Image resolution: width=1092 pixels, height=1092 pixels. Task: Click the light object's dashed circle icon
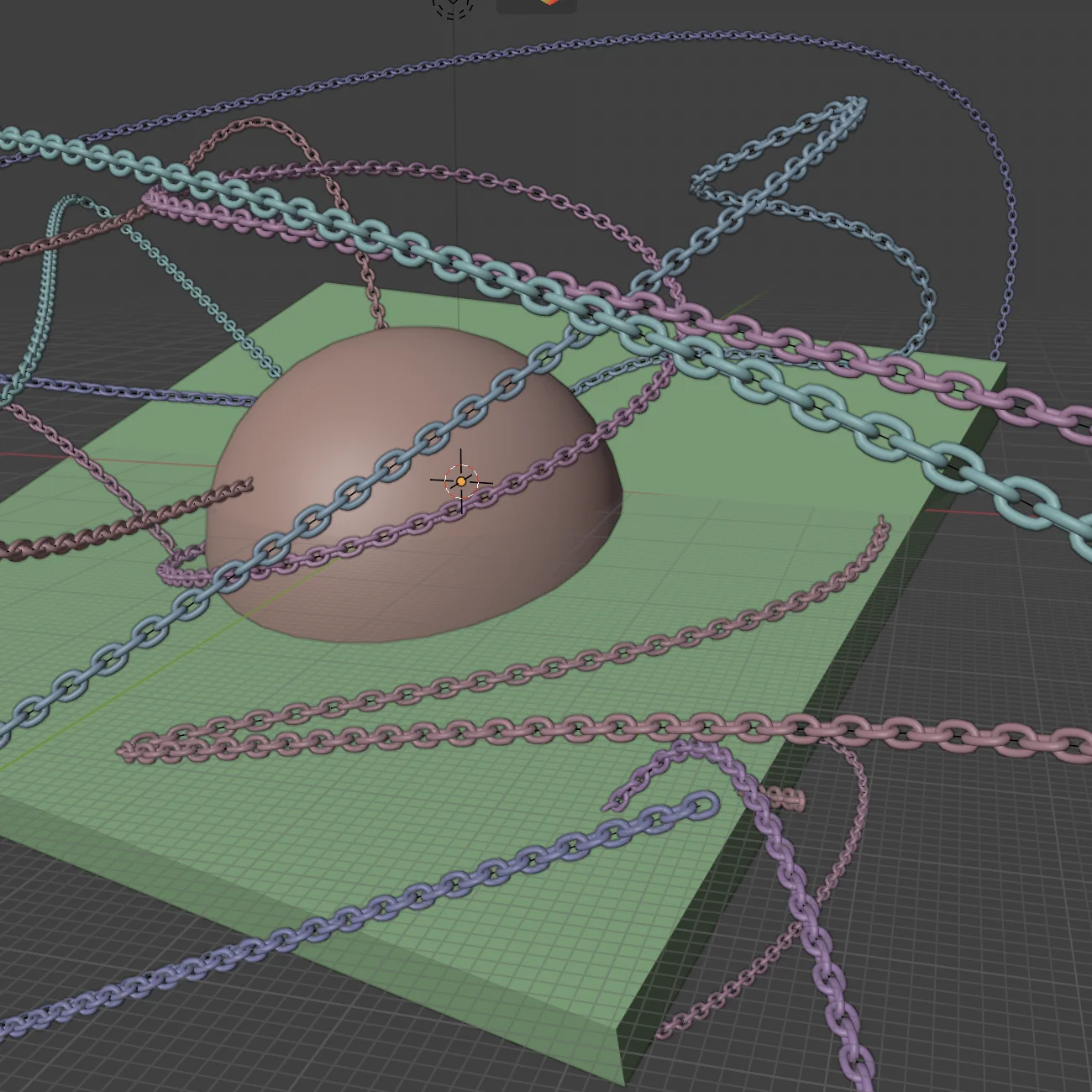pyautogui.click(x=454, y=7)
